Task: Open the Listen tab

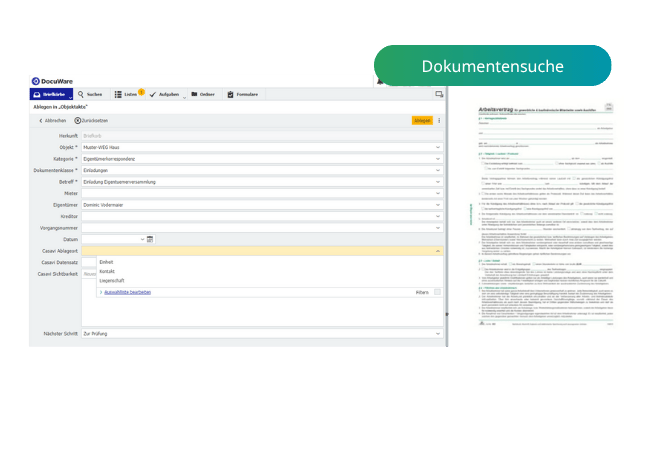Action: (x=127, y=94)
